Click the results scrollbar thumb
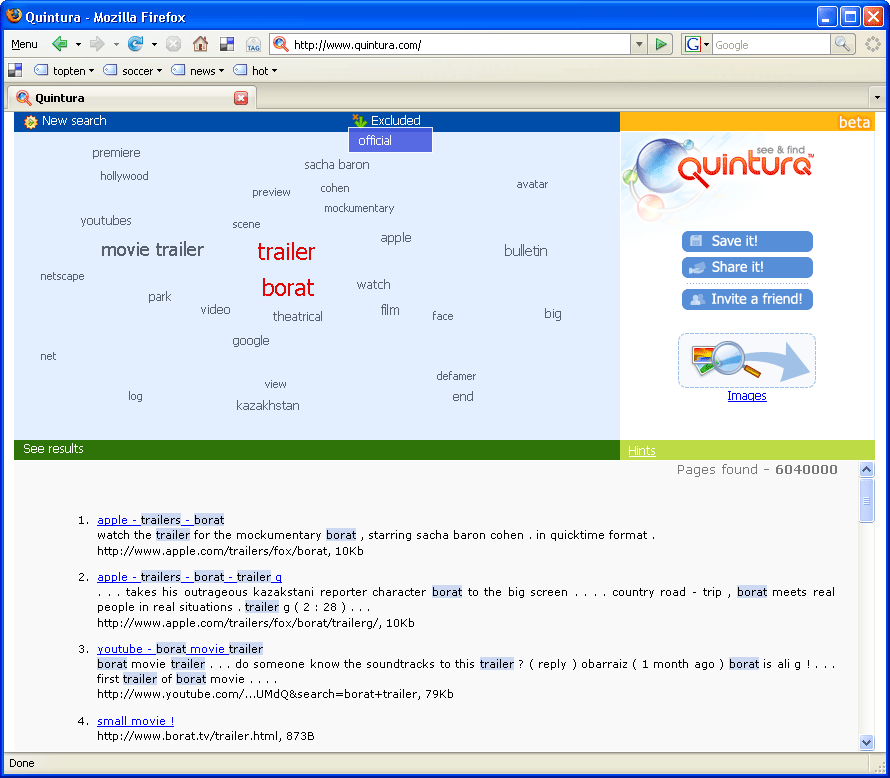Image resolution: width=890 pixels, height=778 pixels. pos(866,500)
